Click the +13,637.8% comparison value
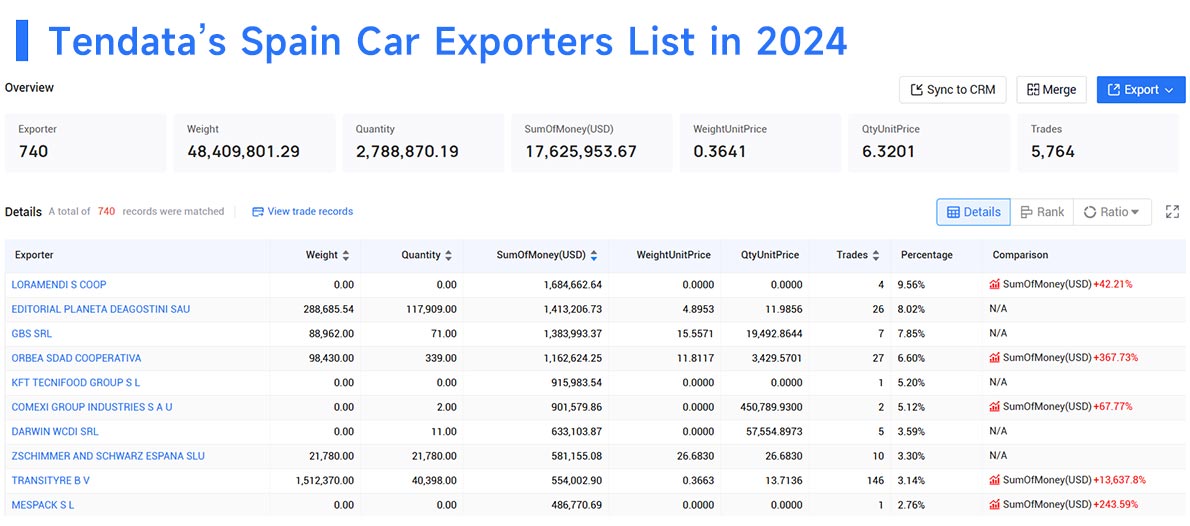 pos(1119,480)
